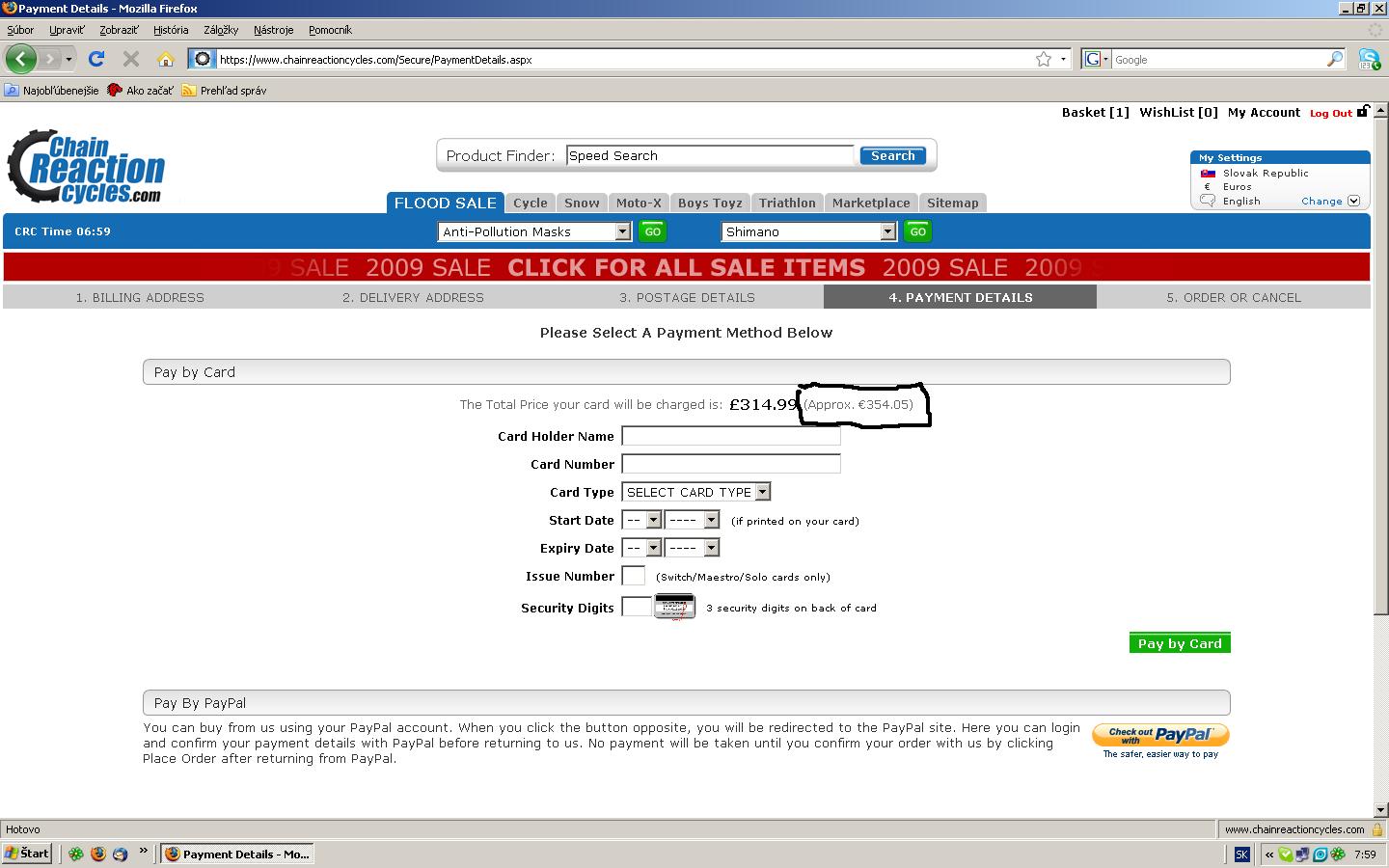The height and width of the screenshot is (868, 1389).
Task: Click the security digits card image
Action: (674, 607)
